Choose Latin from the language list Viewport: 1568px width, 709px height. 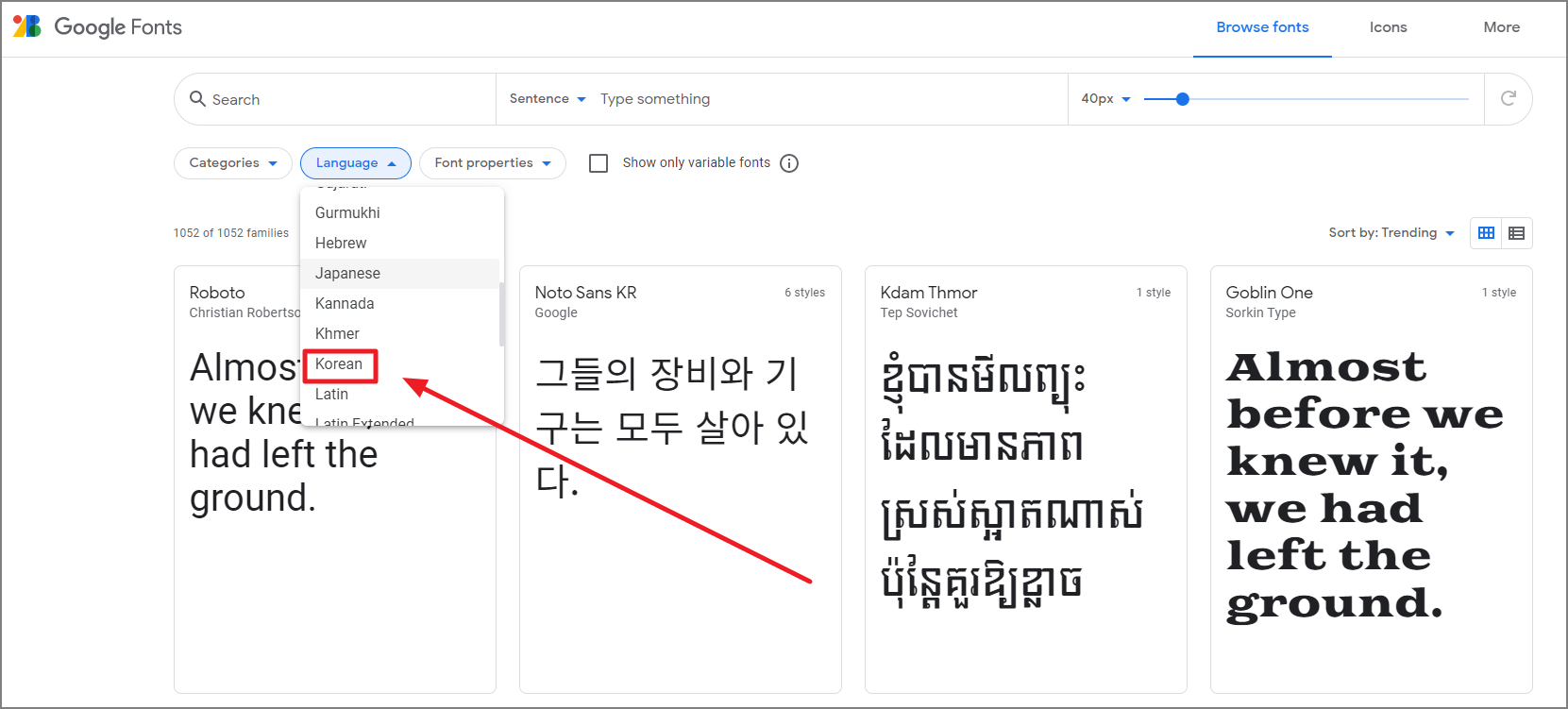tap(401, 395)
